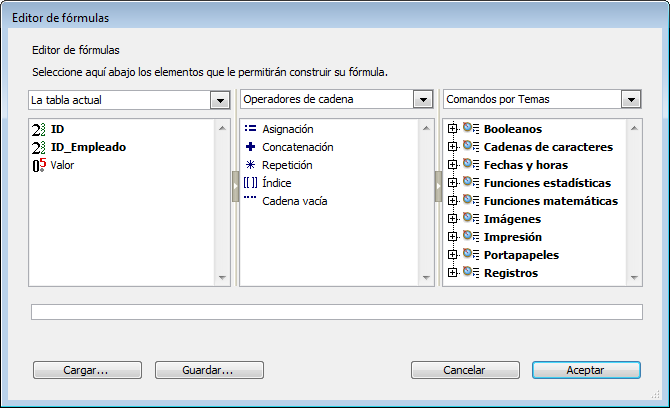The image size is (670, 408).
Task: Select the Índice brackets icon
Action: point(251,183)
